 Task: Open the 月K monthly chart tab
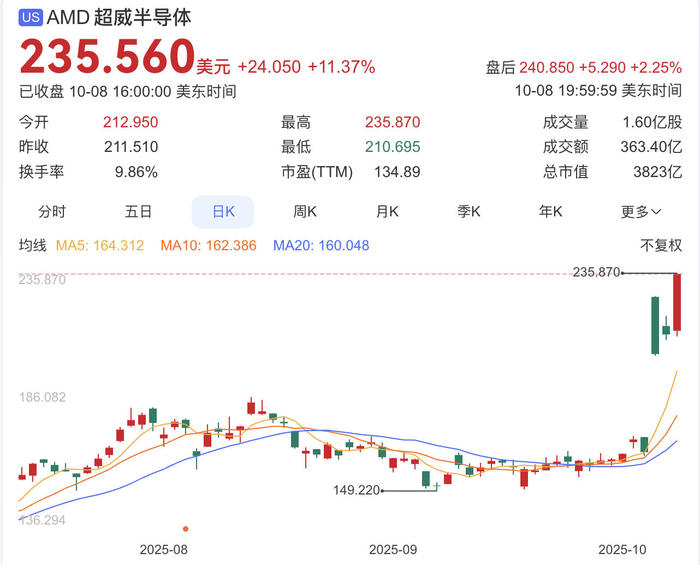[387, 212]
